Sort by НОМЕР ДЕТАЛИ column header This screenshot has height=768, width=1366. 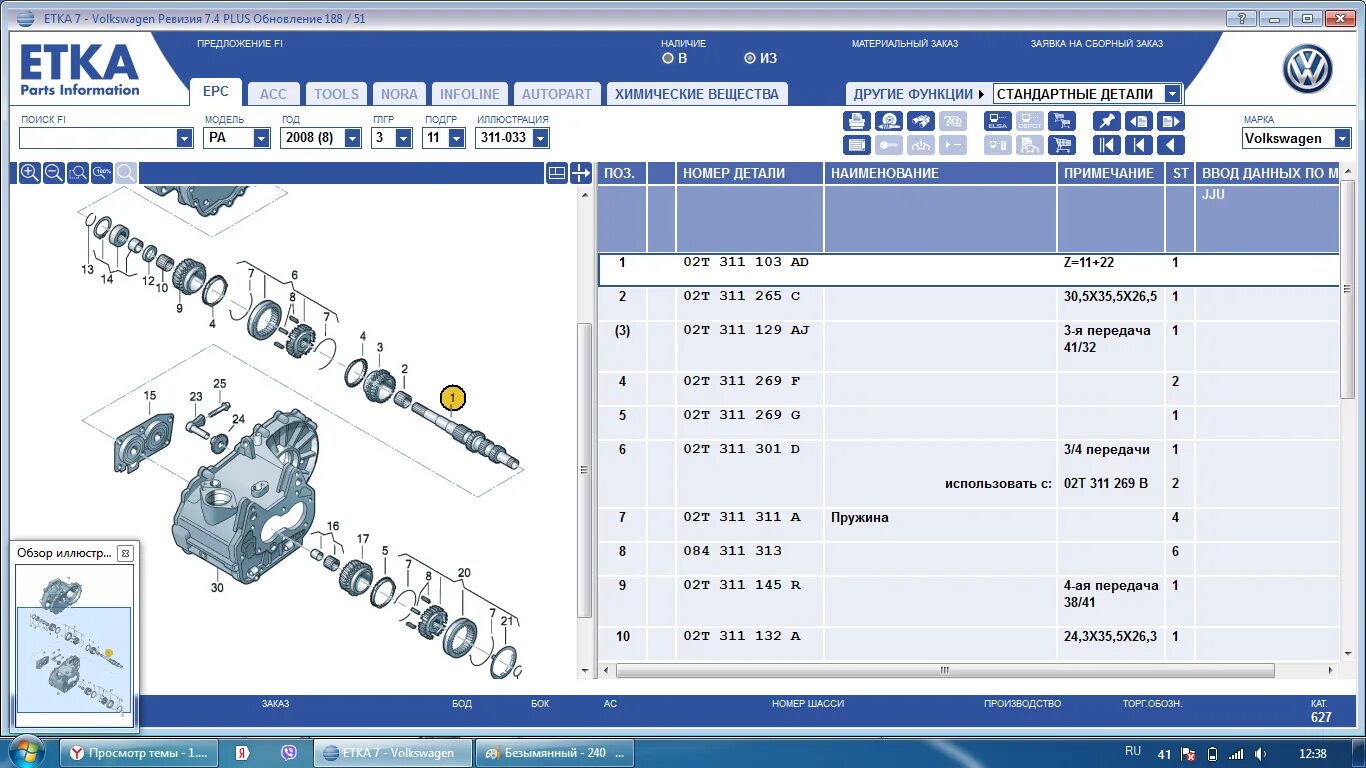point(749,173)
